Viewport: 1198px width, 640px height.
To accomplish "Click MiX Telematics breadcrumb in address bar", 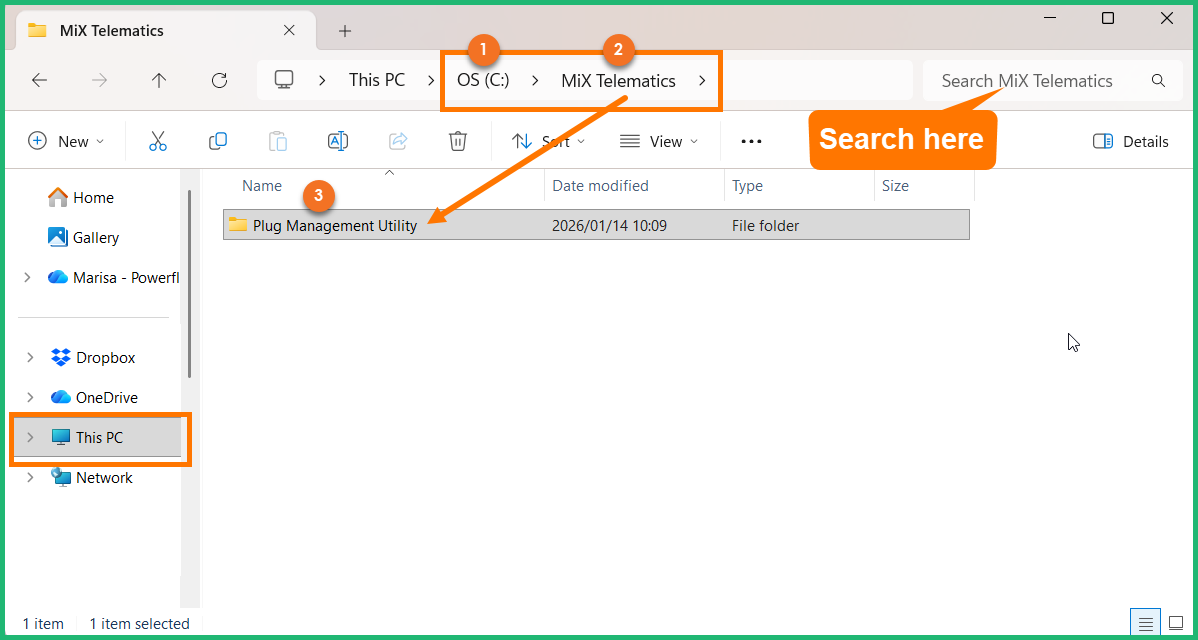I will tap(618, 80).
